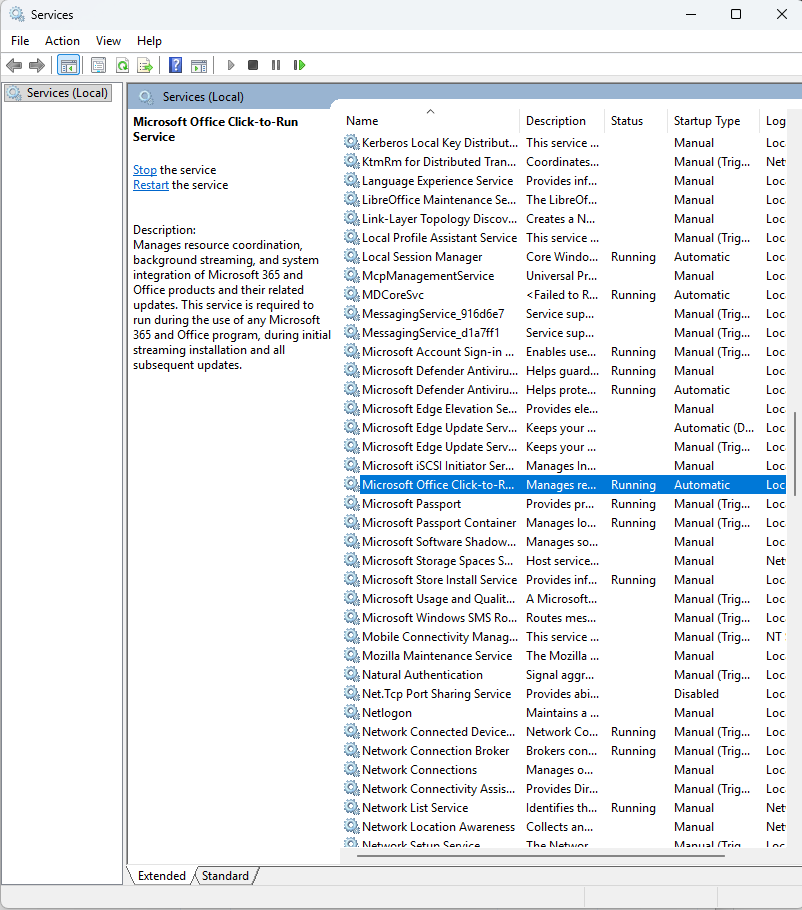Viewport: 802px width, 910px height.
Task: Navigate back with the back arrow icon
Action: point(14,65)
